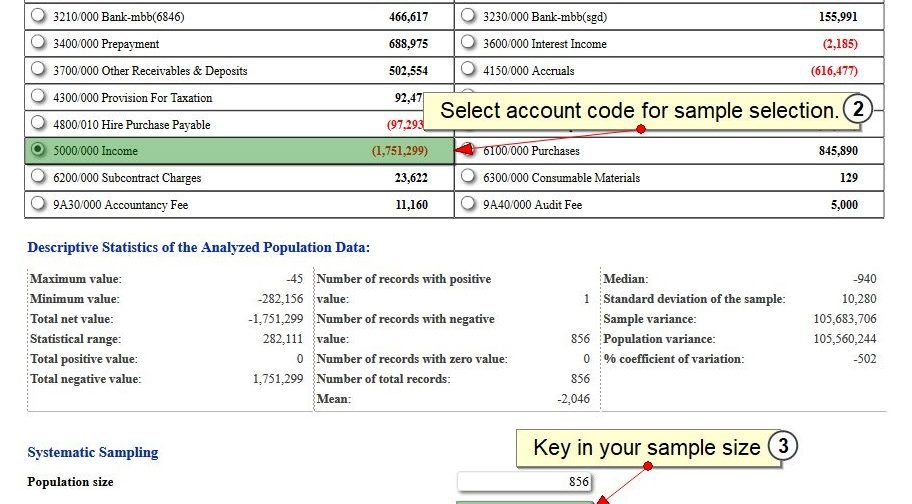
Task: Select the 4150/000 Accruals radio button
Action: pyautogui.click(x=468, y=69)
